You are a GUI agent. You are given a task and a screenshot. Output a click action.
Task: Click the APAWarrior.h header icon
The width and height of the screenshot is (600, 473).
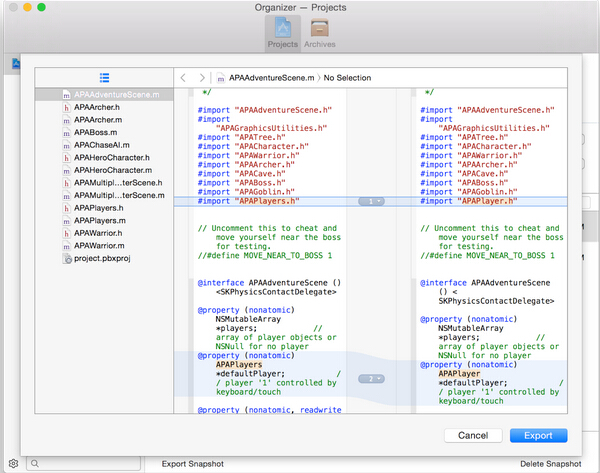[x=66, y=232]
